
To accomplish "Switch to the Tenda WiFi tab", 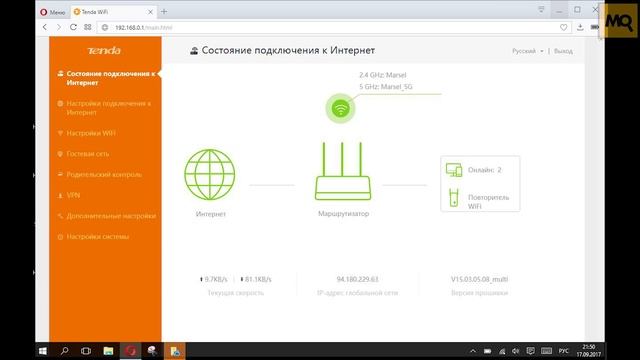I will click(110, 12).
